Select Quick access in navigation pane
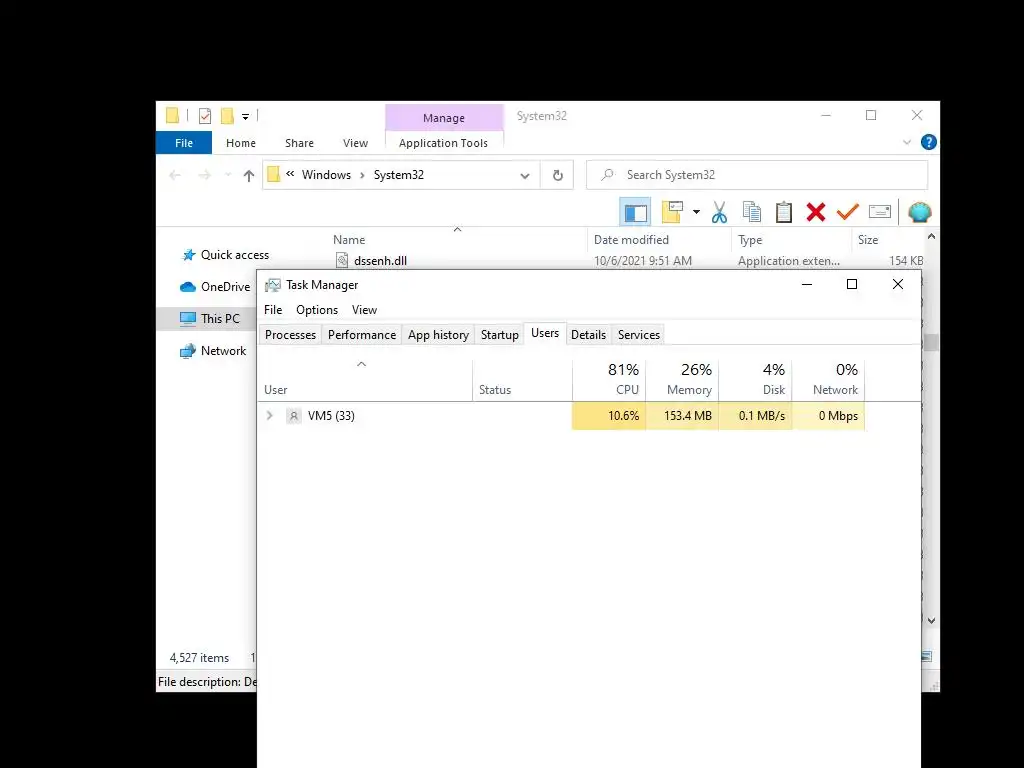Screen dimensions: 1024x768 234,255
